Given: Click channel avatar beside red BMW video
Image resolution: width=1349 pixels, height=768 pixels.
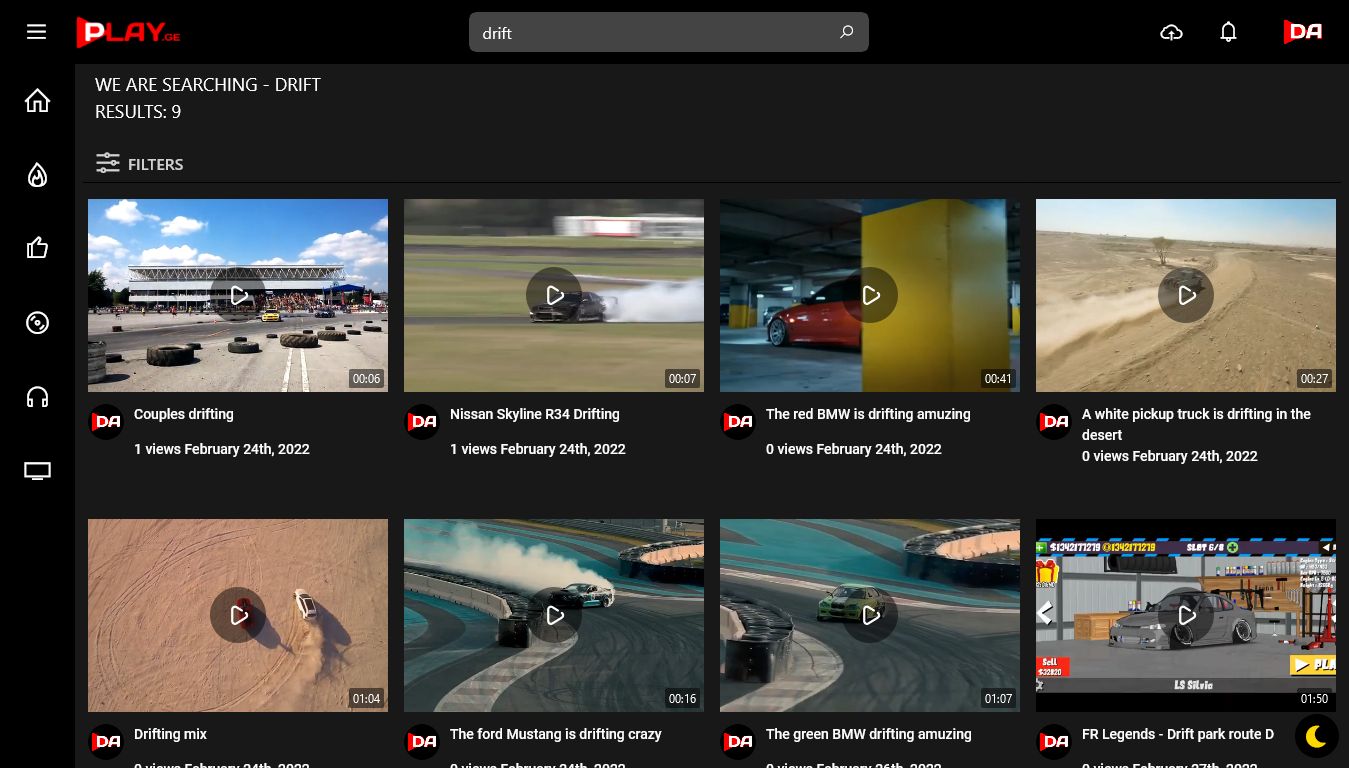Looking at the screenshot, I should point(738,422).
